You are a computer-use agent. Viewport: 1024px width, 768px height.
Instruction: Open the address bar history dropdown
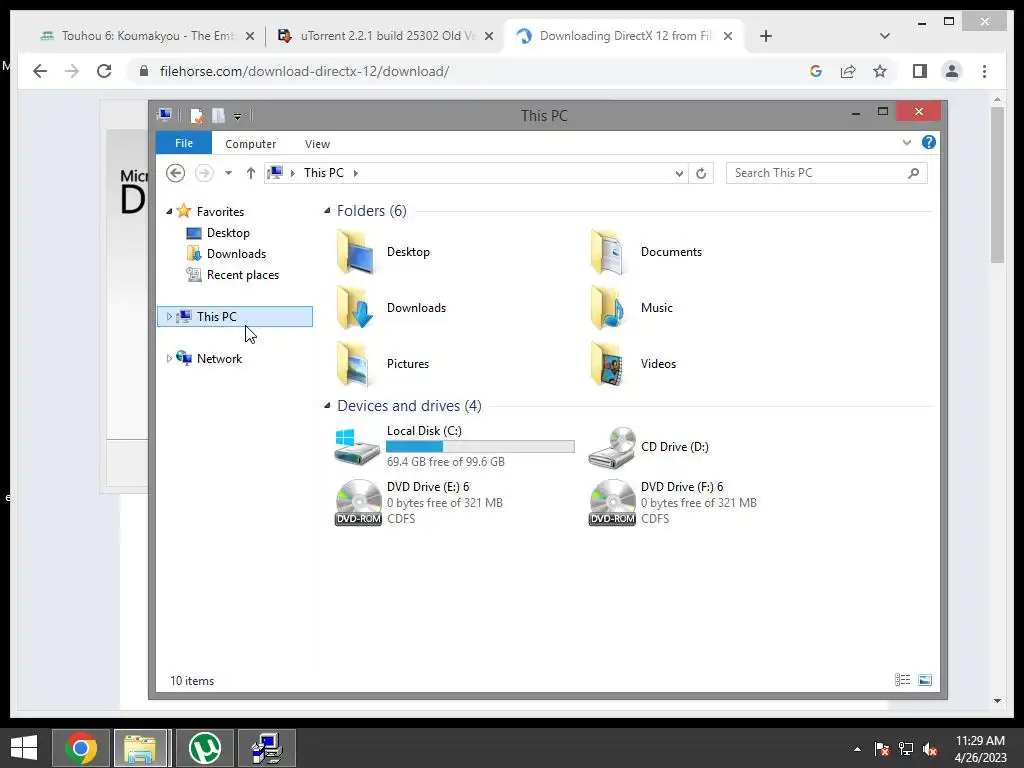(x=679, y=173)
